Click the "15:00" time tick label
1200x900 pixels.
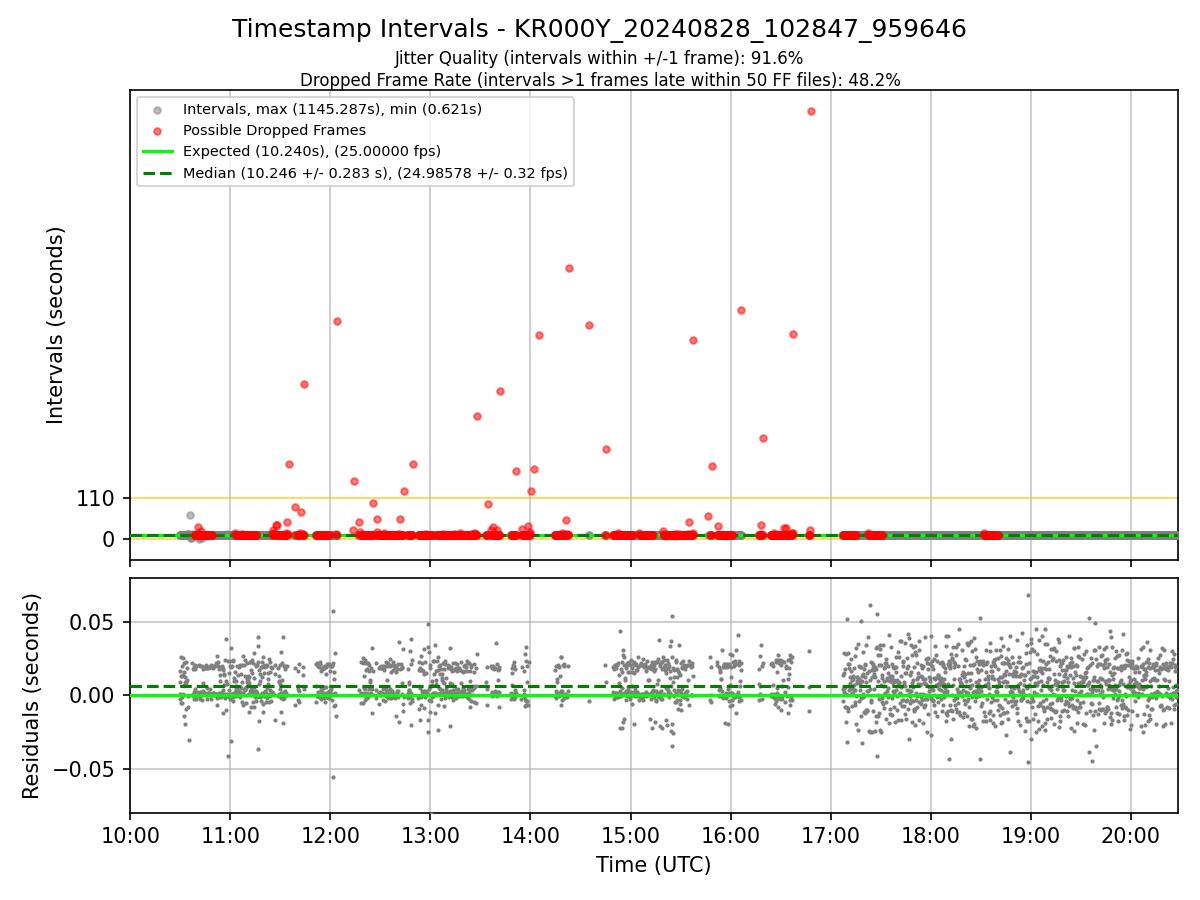point(630,835)
